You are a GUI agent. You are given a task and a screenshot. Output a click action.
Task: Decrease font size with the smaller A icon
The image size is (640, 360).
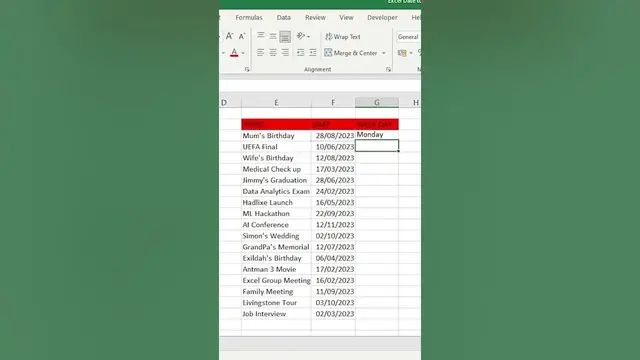coord(242,36)
